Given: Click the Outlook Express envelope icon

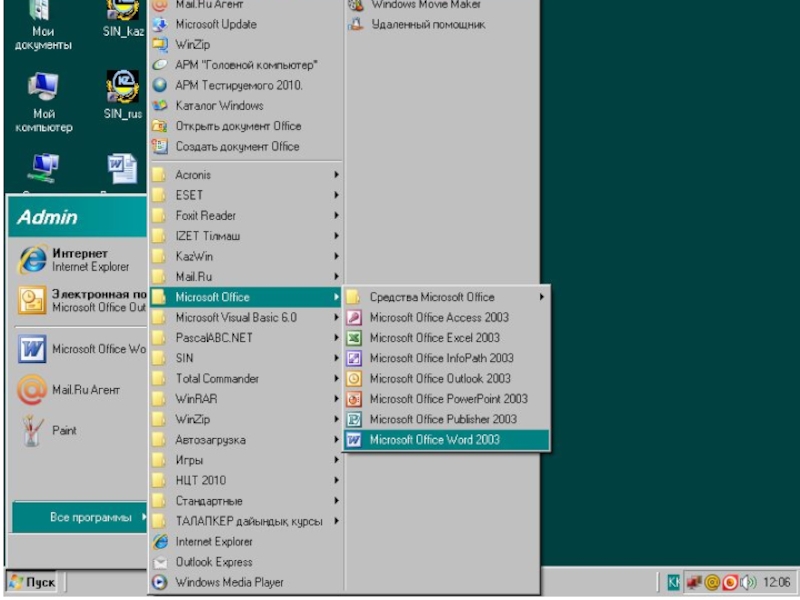Looking at the screenshot, I should pyautogui.click(x=160, y=562).
